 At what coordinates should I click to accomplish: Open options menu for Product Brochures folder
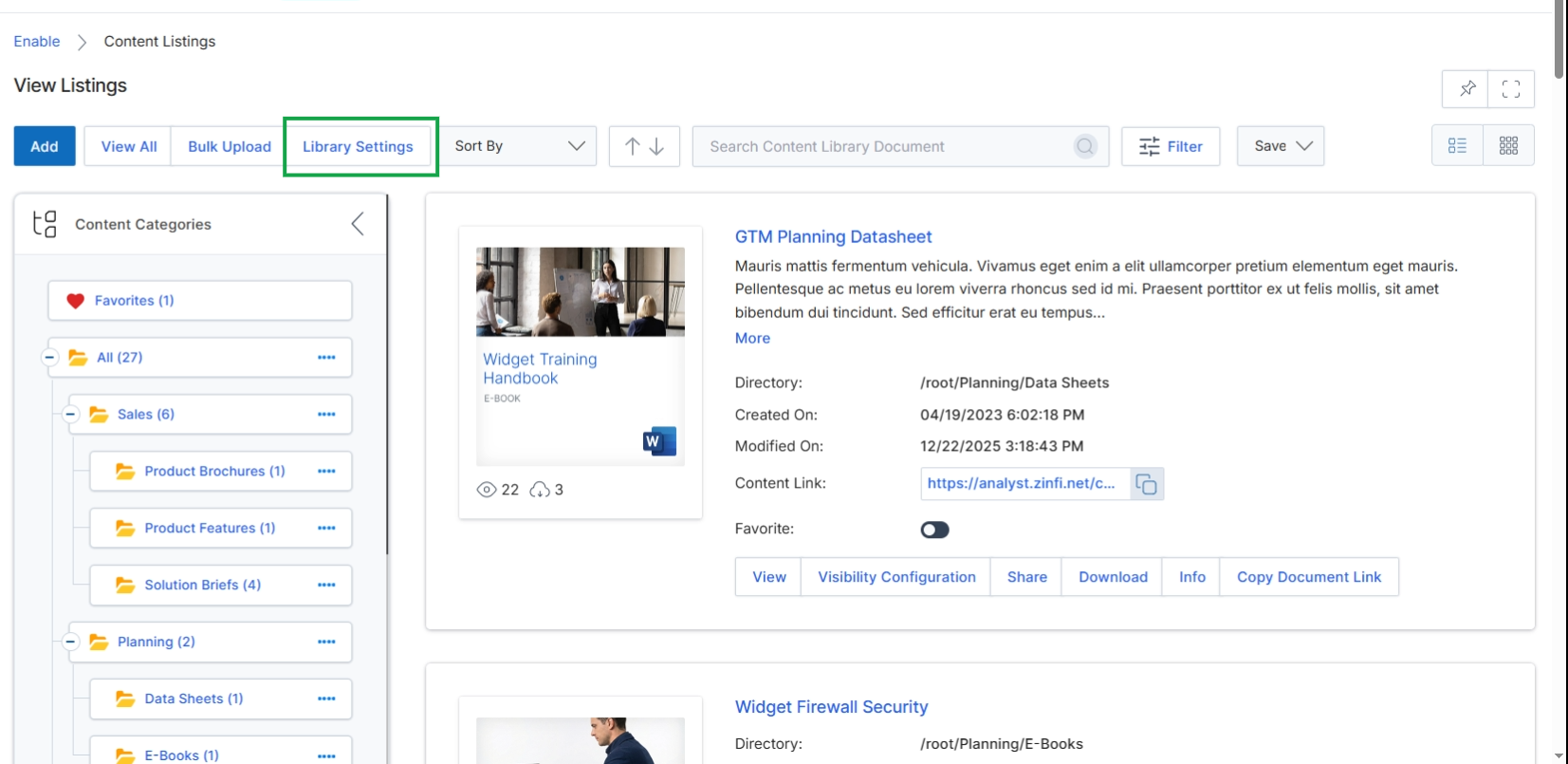click(326, 472)
